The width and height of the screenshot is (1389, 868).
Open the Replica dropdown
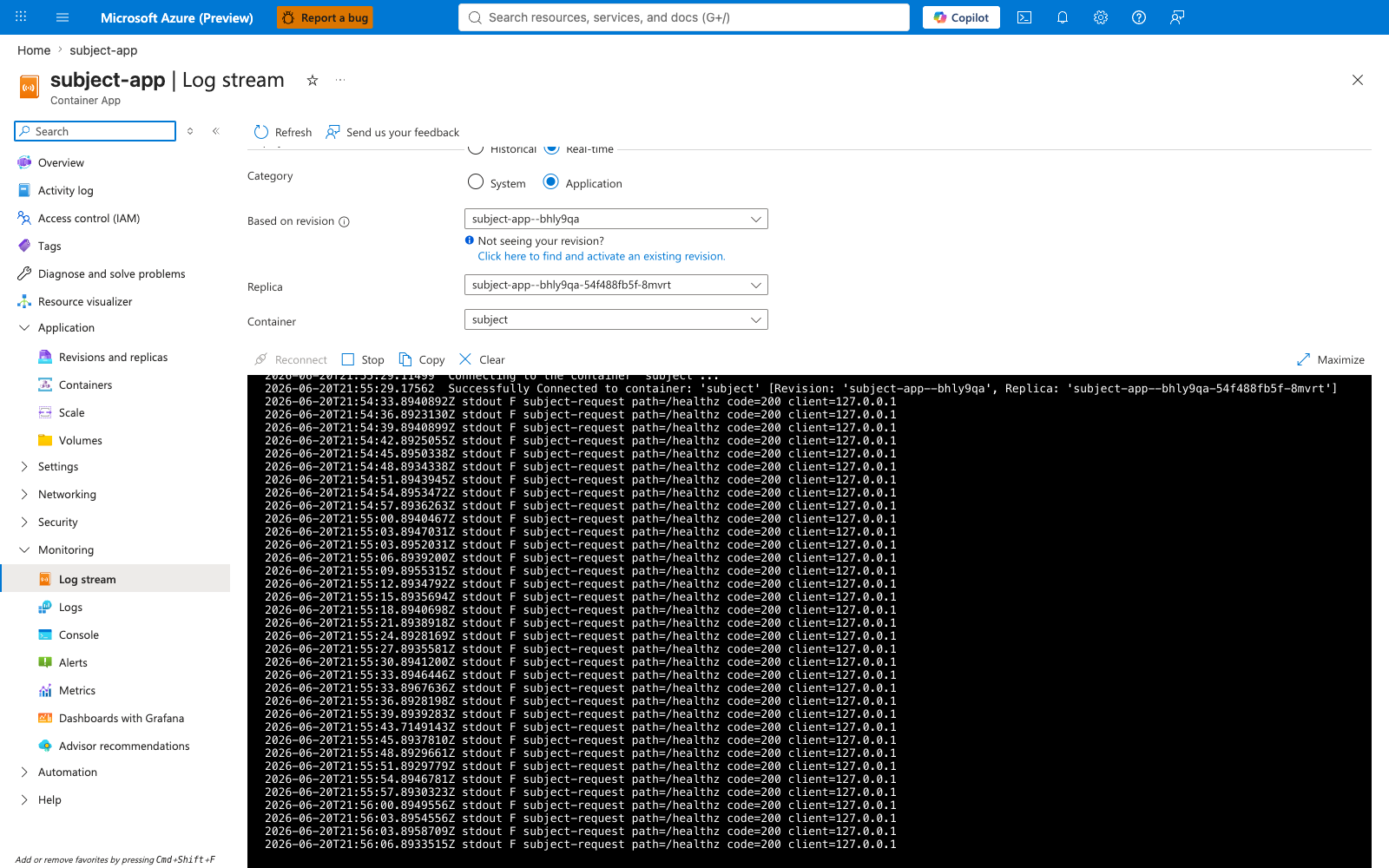(616, 285)
